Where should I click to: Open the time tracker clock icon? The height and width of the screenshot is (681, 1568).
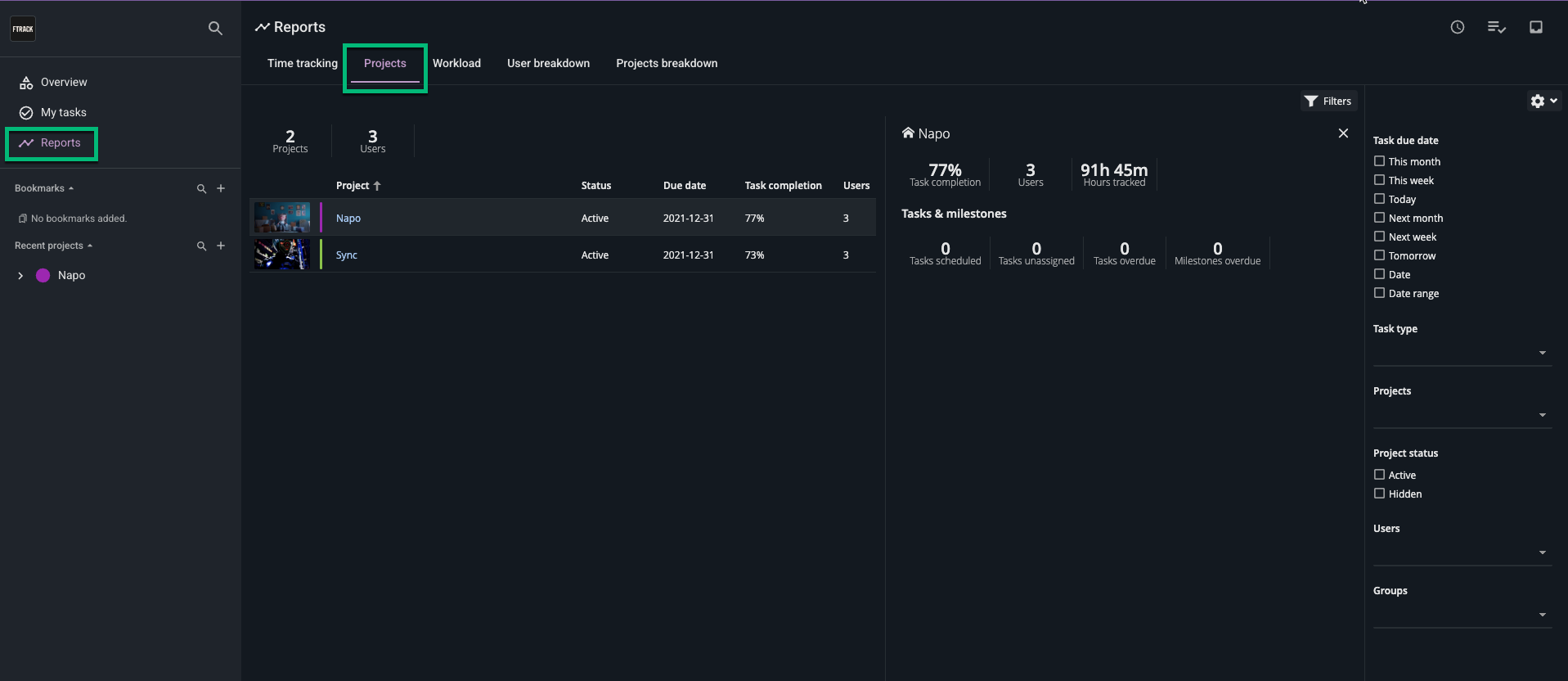tap(1457, 28)
